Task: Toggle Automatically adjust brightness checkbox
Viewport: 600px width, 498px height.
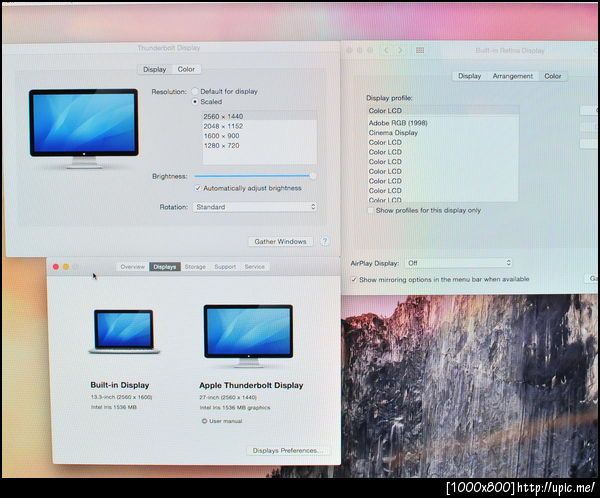Action: click(x=198, y=188)
